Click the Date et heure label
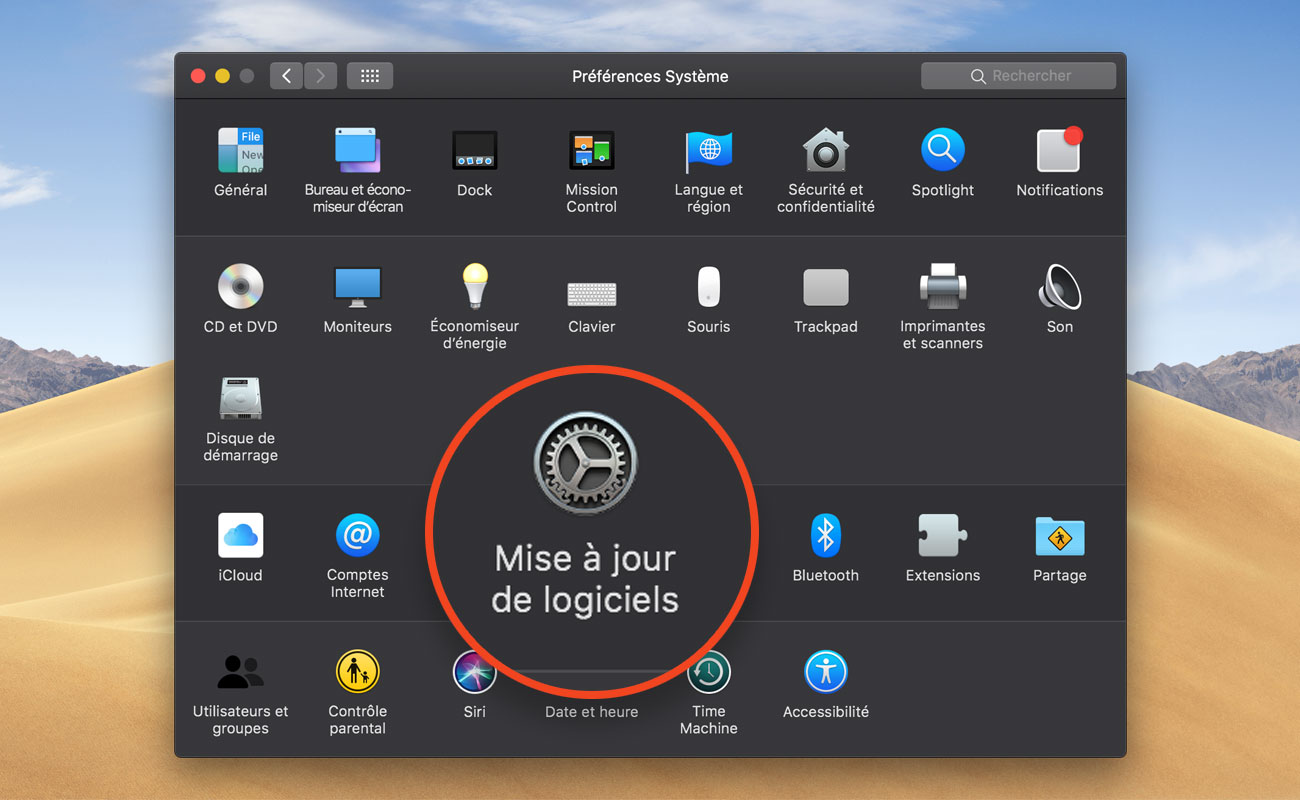Screen dimensions: 1300x800 point(592,712)
